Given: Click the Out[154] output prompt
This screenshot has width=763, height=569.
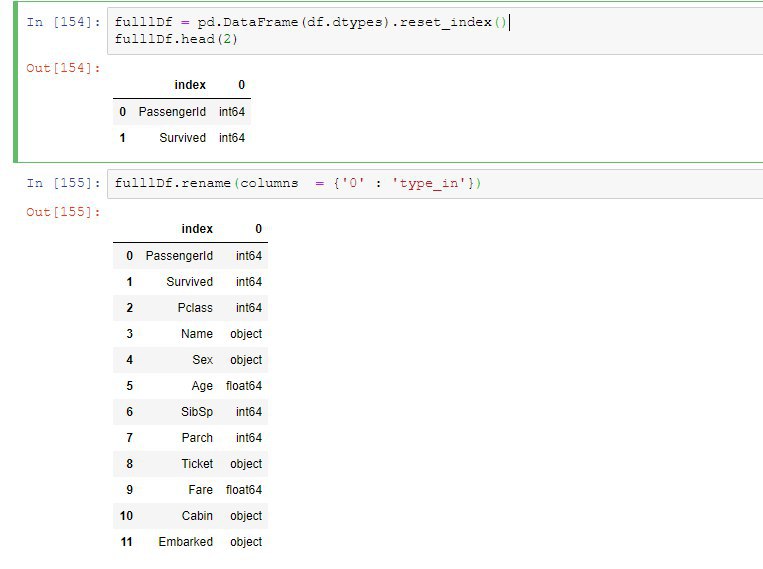Looking at the screenshot, I should (x=64, y=68).
